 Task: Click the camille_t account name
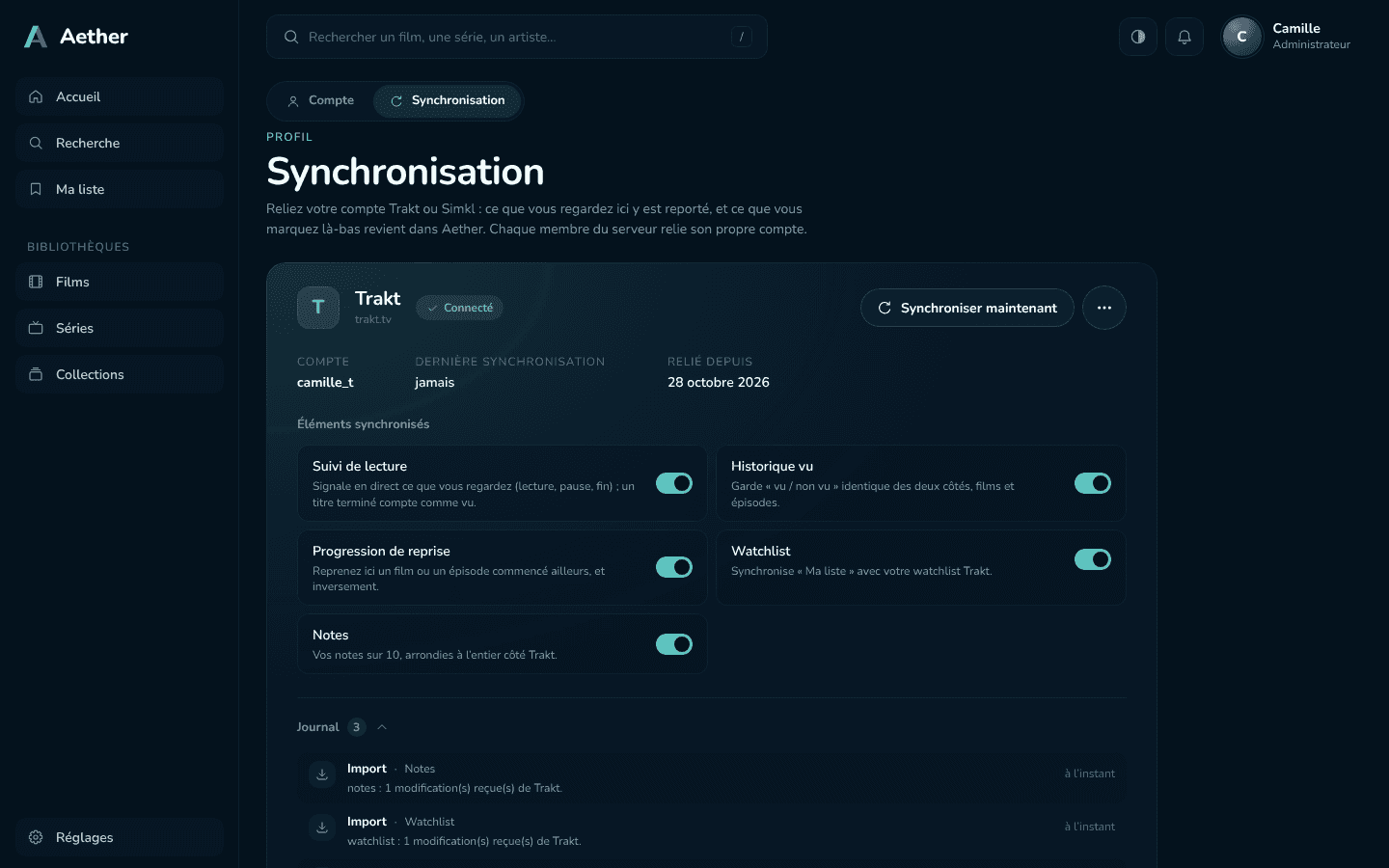(325, 382)
